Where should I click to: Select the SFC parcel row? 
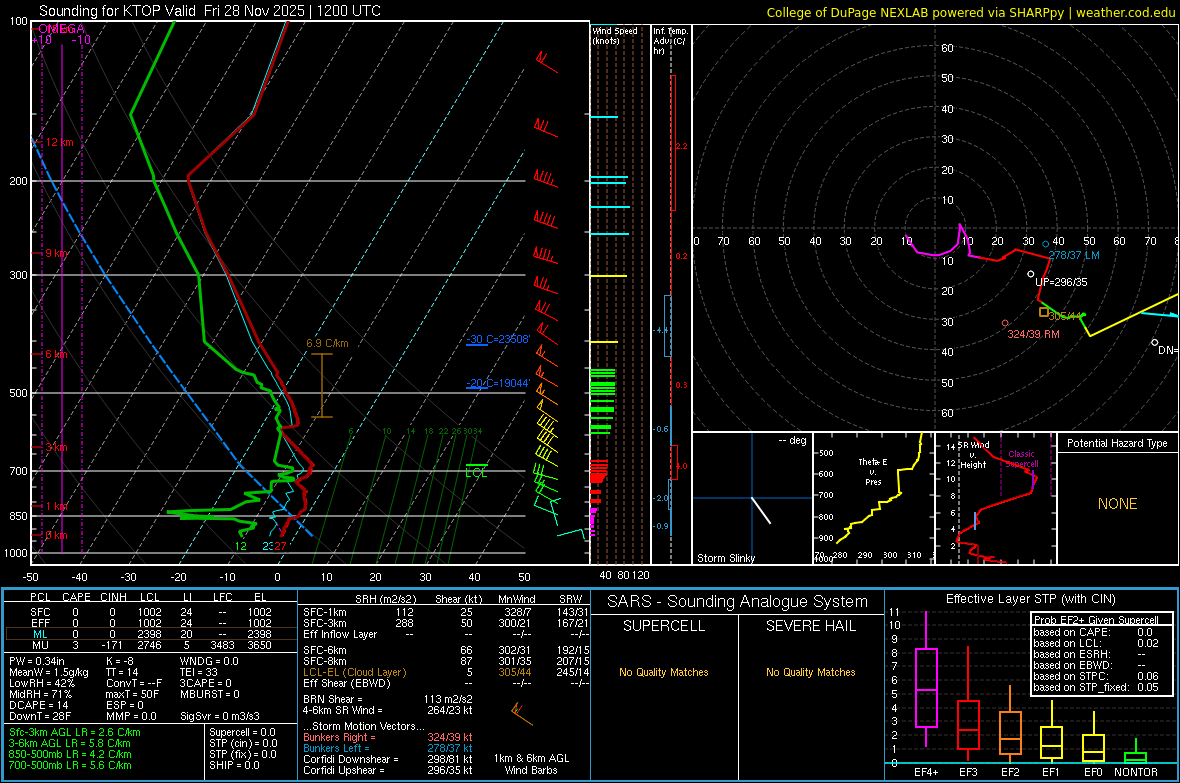[x=151, y=612]
